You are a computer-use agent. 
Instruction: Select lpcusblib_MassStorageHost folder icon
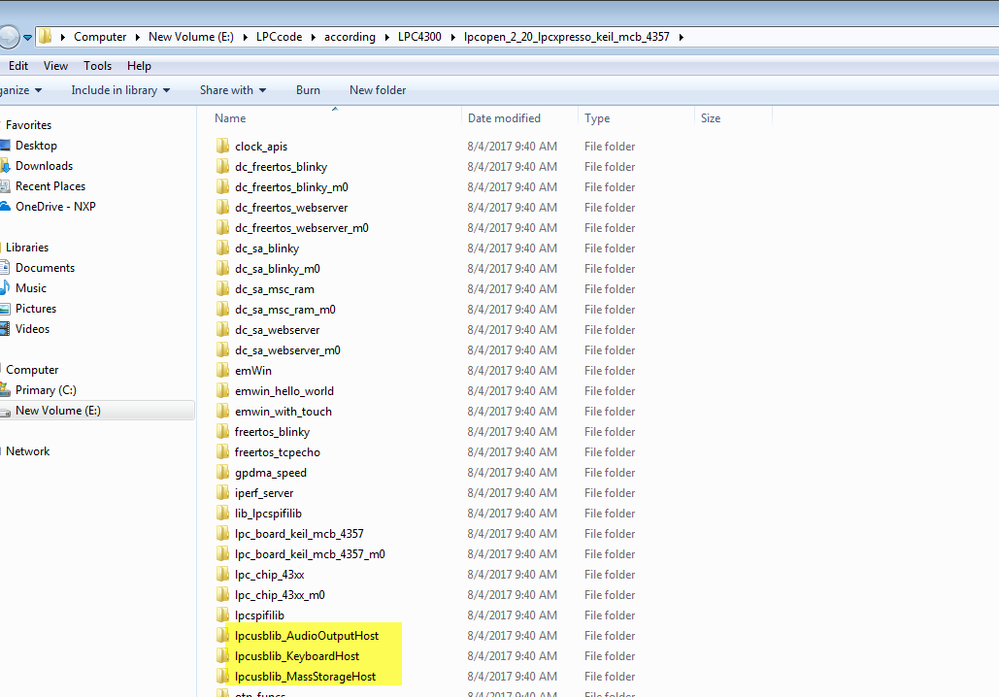[222, 676]
